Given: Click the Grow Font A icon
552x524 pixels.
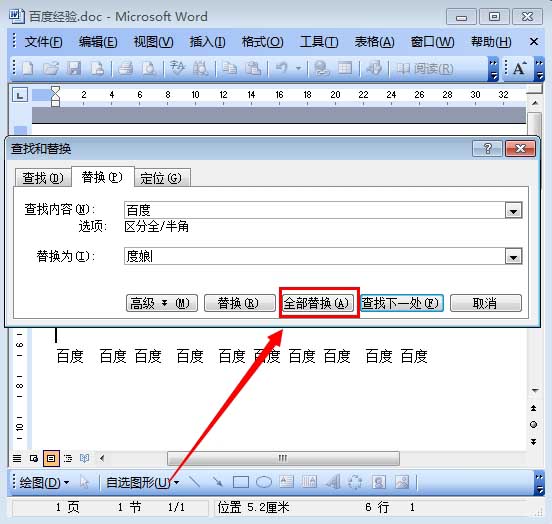Looking at the screenshot, I should coord(520,68).
